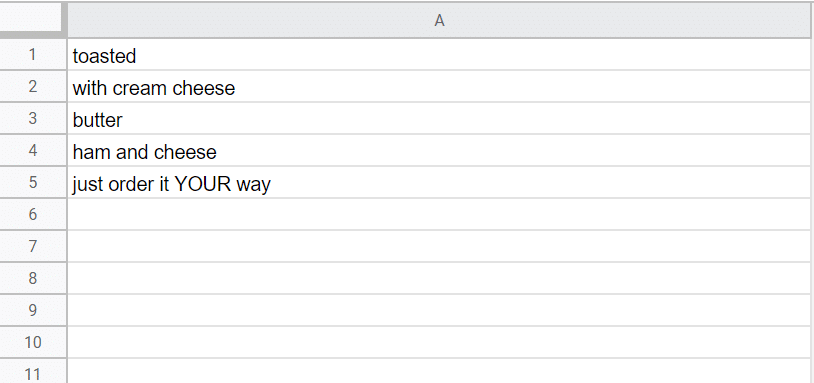Click the cell containing 'toasted'

[439, 54]
